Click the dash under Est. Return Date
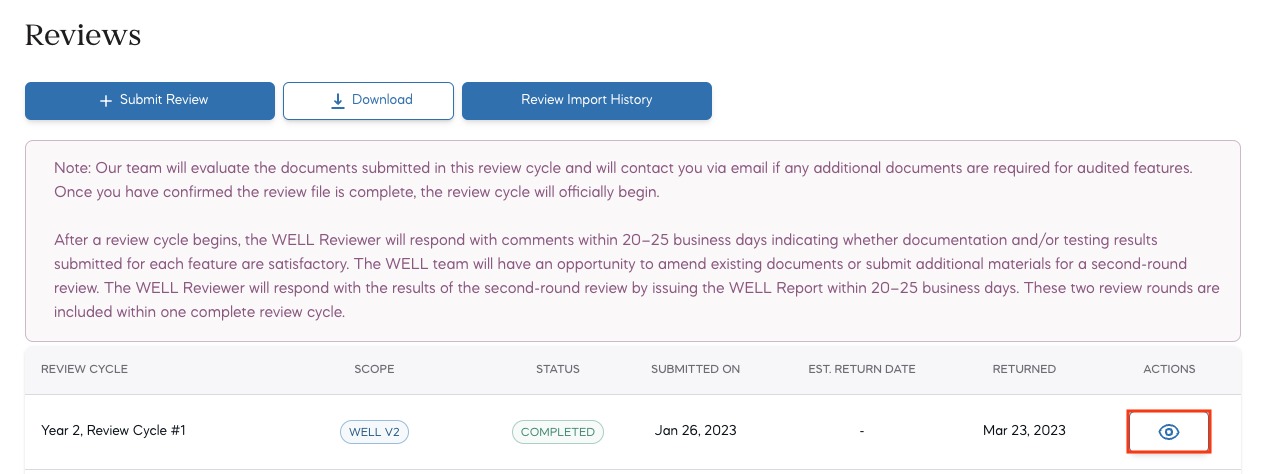 point(862,432)
